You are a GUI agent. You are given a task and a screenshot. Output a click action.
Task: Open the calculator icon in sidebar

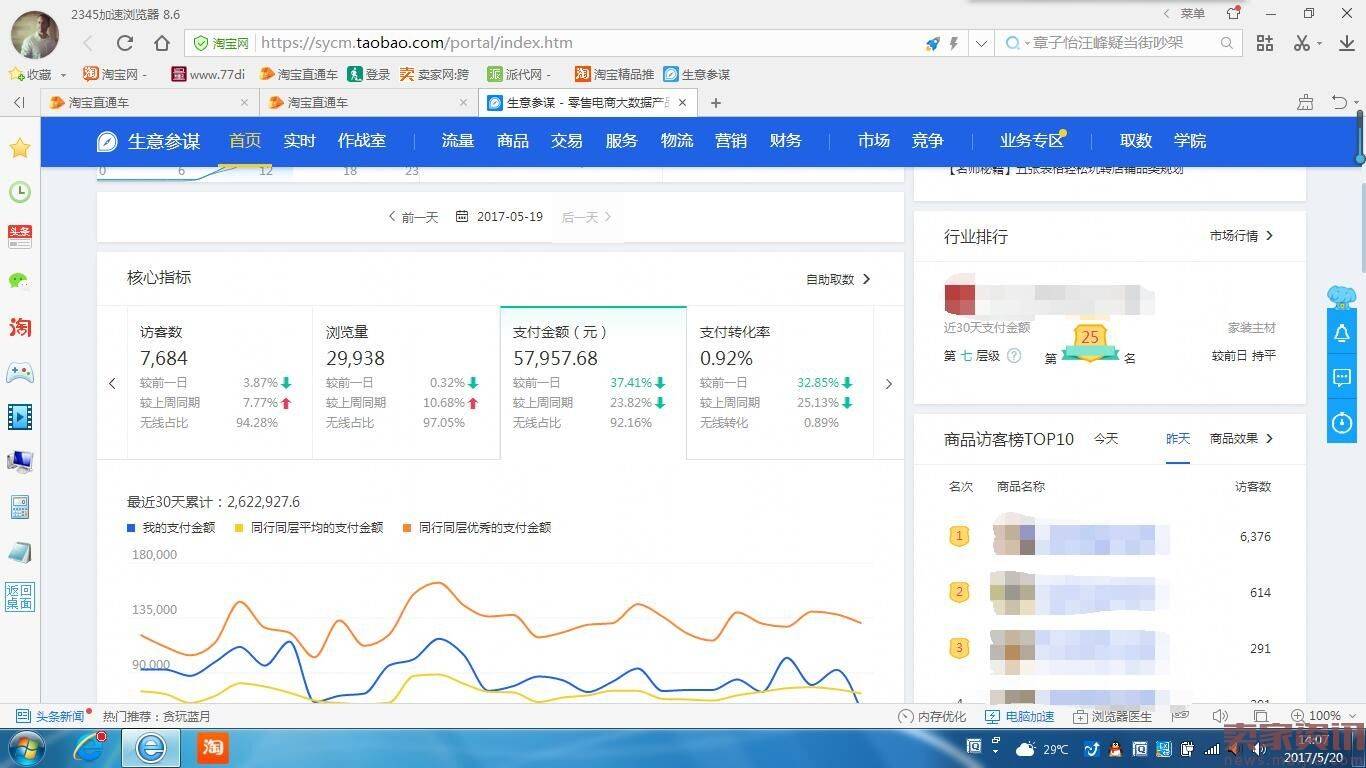20,506
